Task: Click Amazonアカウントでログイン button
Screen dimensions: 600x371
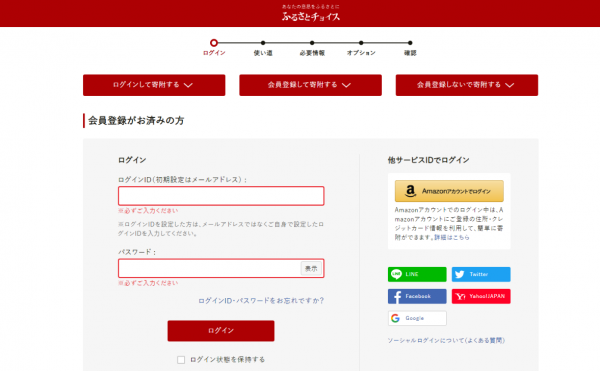Action: click(449, 191)
